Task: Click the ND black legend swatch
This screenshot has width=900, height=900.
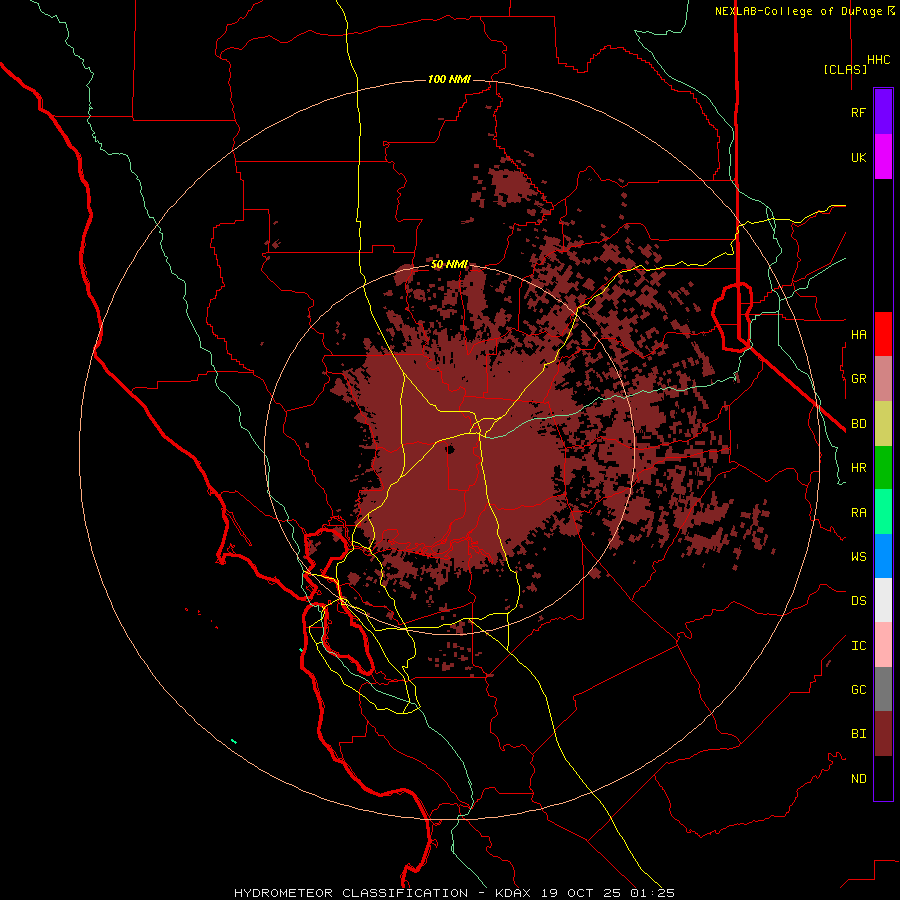Action: [883, 778]
